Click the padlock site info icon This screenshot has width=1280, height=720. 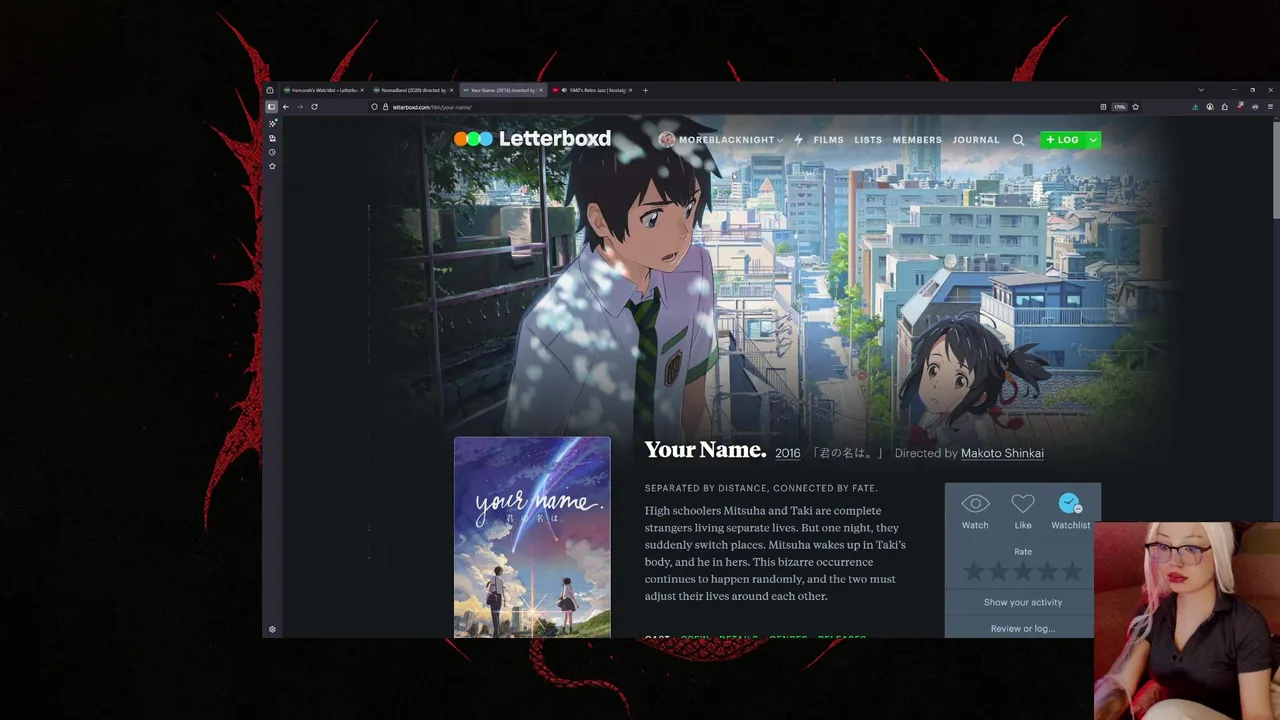click(x=385, y=107)
